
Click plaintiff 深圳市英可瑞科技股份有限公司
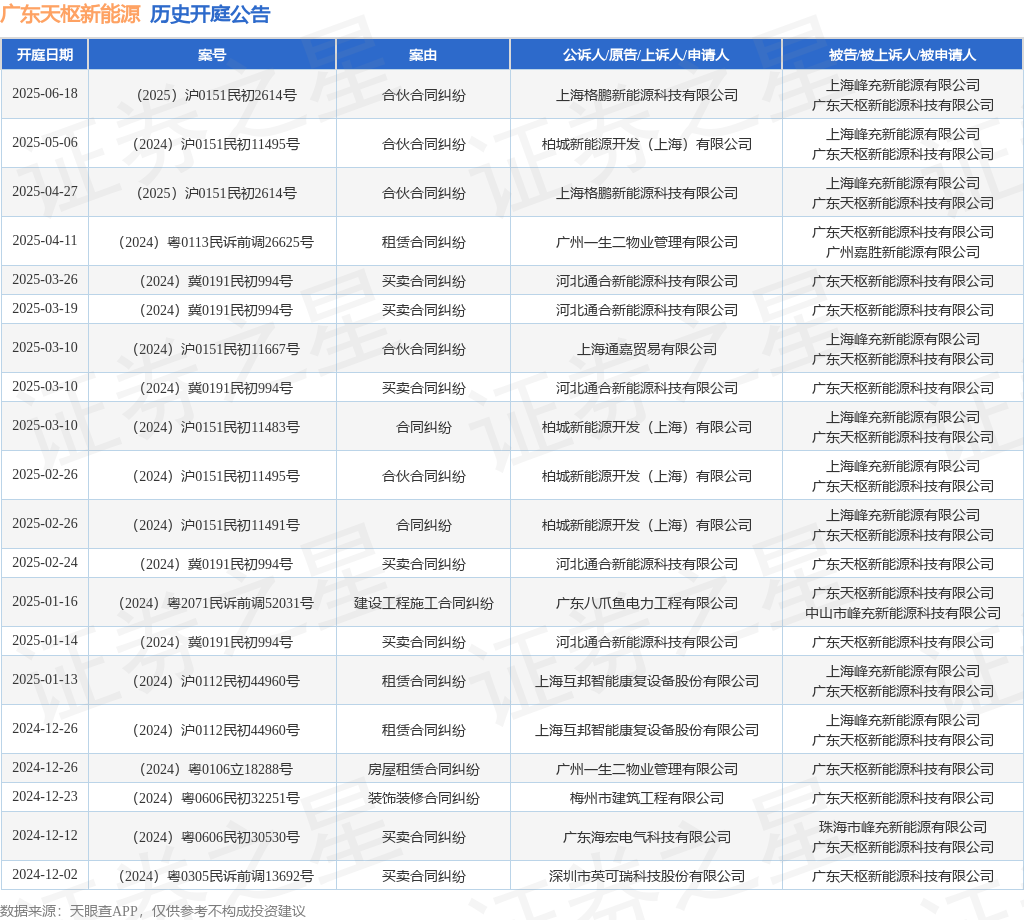(x=647, y=876)
